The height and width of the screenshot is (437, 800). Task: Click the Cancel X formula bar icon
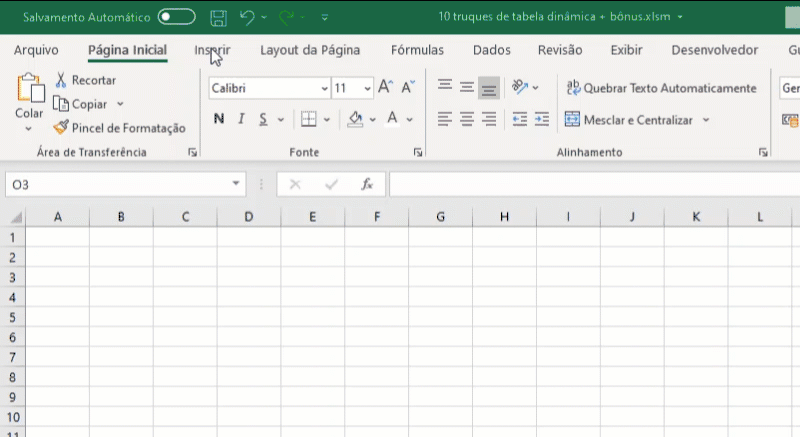tap(295, 185)
